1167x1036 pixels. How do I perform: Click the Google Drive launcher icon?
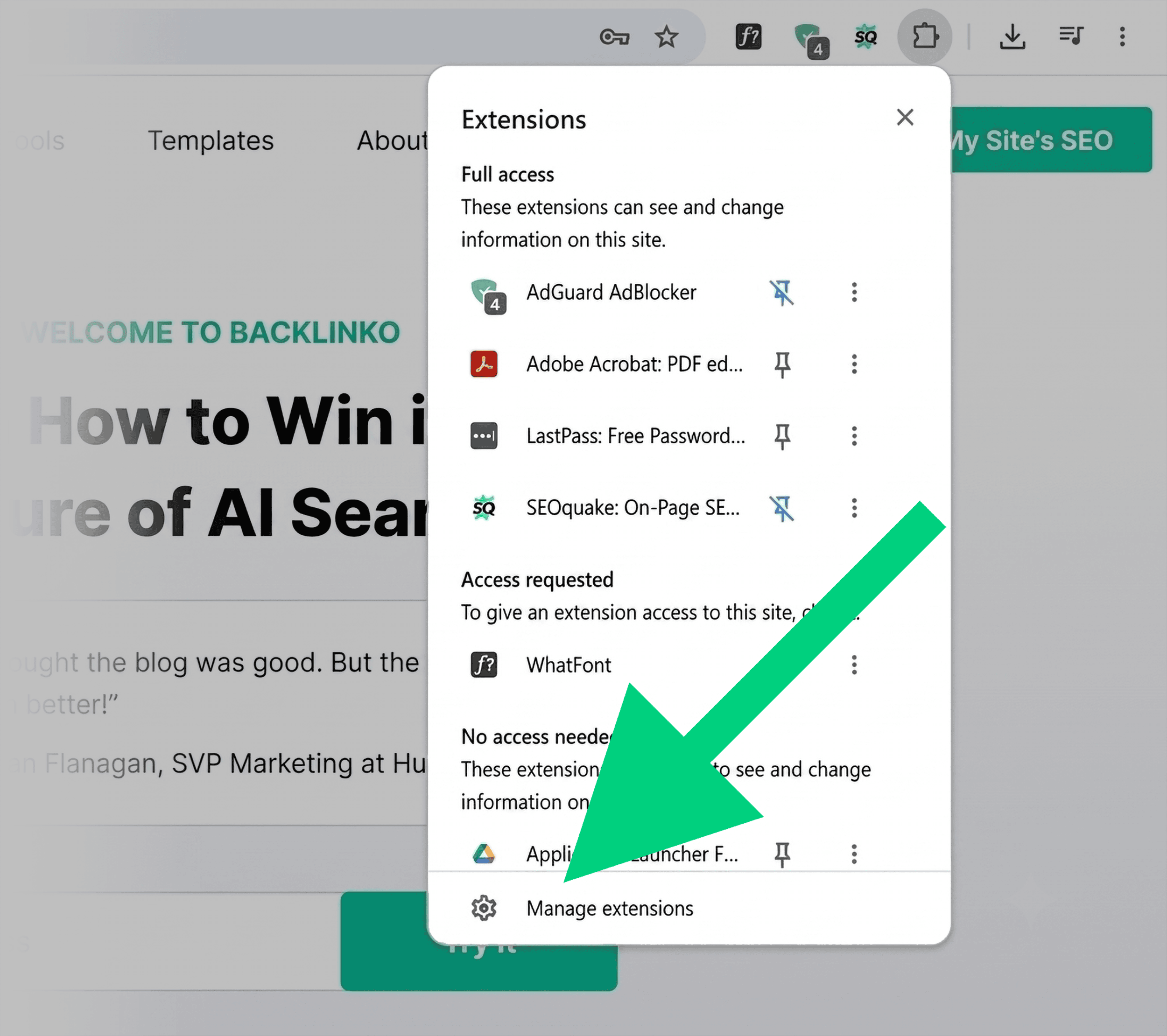coord(484,854)
